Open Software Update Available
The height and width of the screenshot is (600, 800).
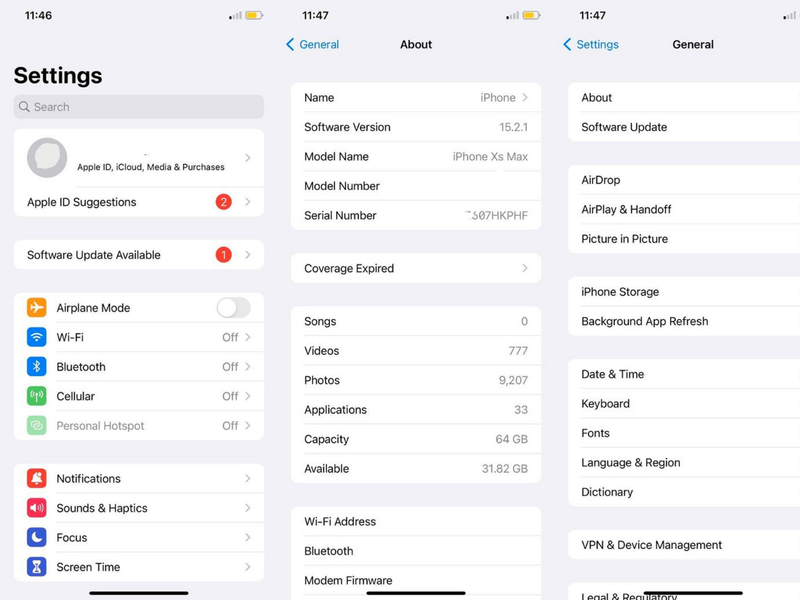[139, 255]
